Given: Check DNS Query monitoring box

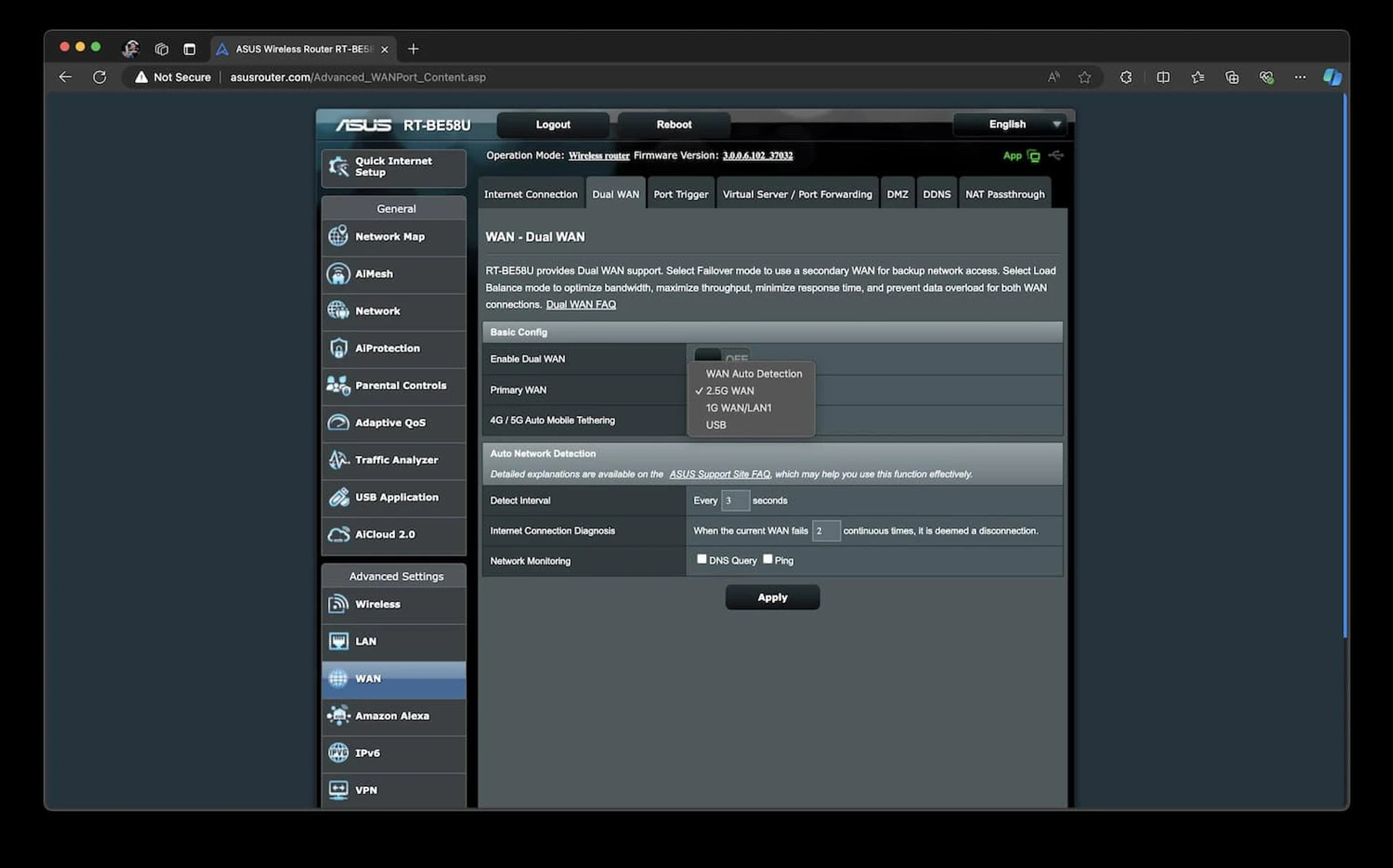Looking at the screenshot, I should tap(702, 559).
